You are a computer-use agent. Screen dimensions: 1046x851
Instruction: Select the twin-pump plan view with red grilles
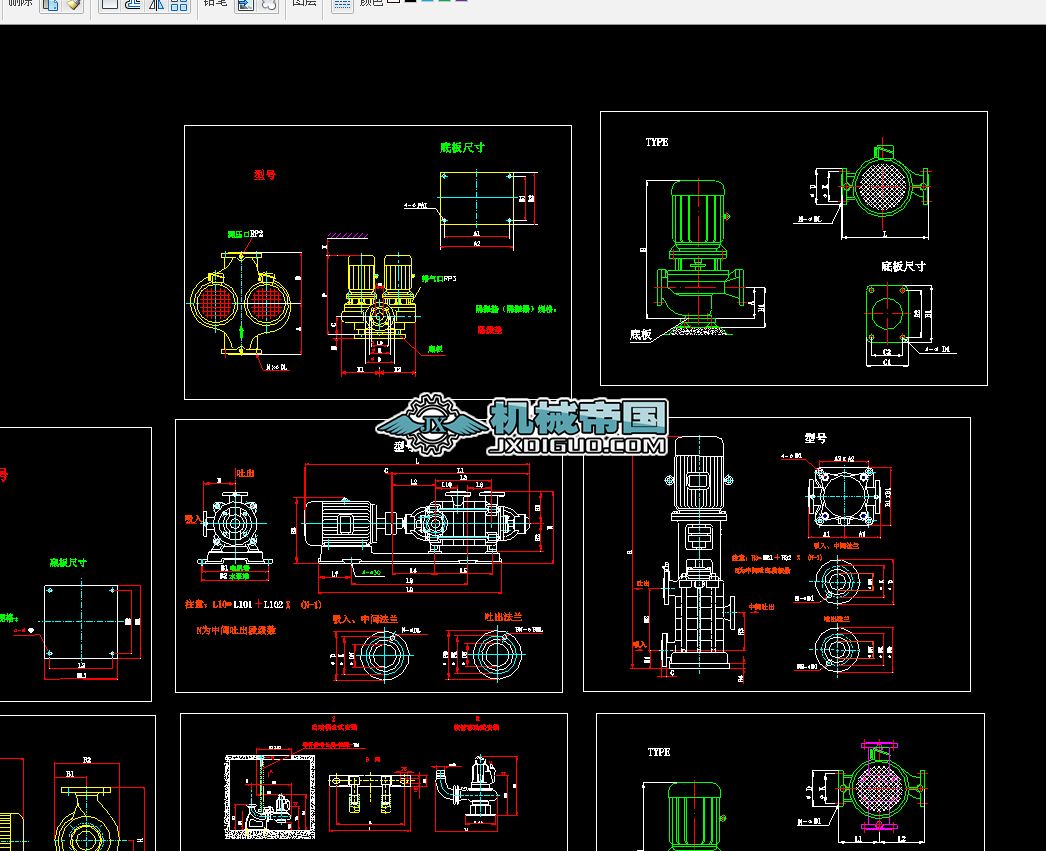pos(241,304)
